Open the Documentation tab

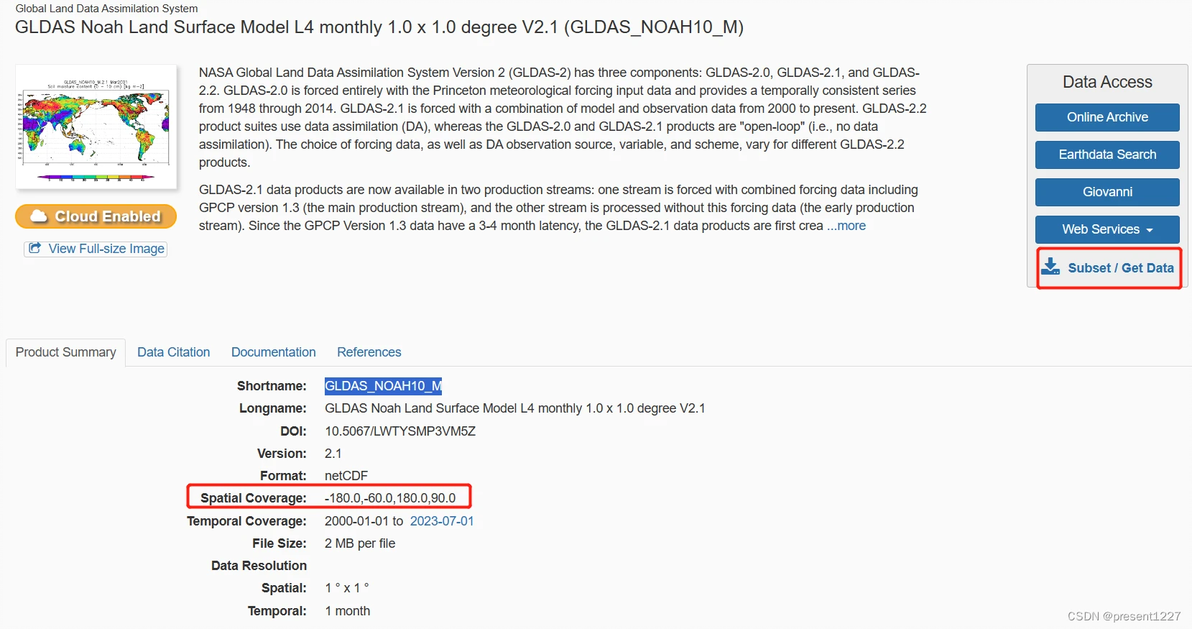pyautogui.click(x=273, y=352)
